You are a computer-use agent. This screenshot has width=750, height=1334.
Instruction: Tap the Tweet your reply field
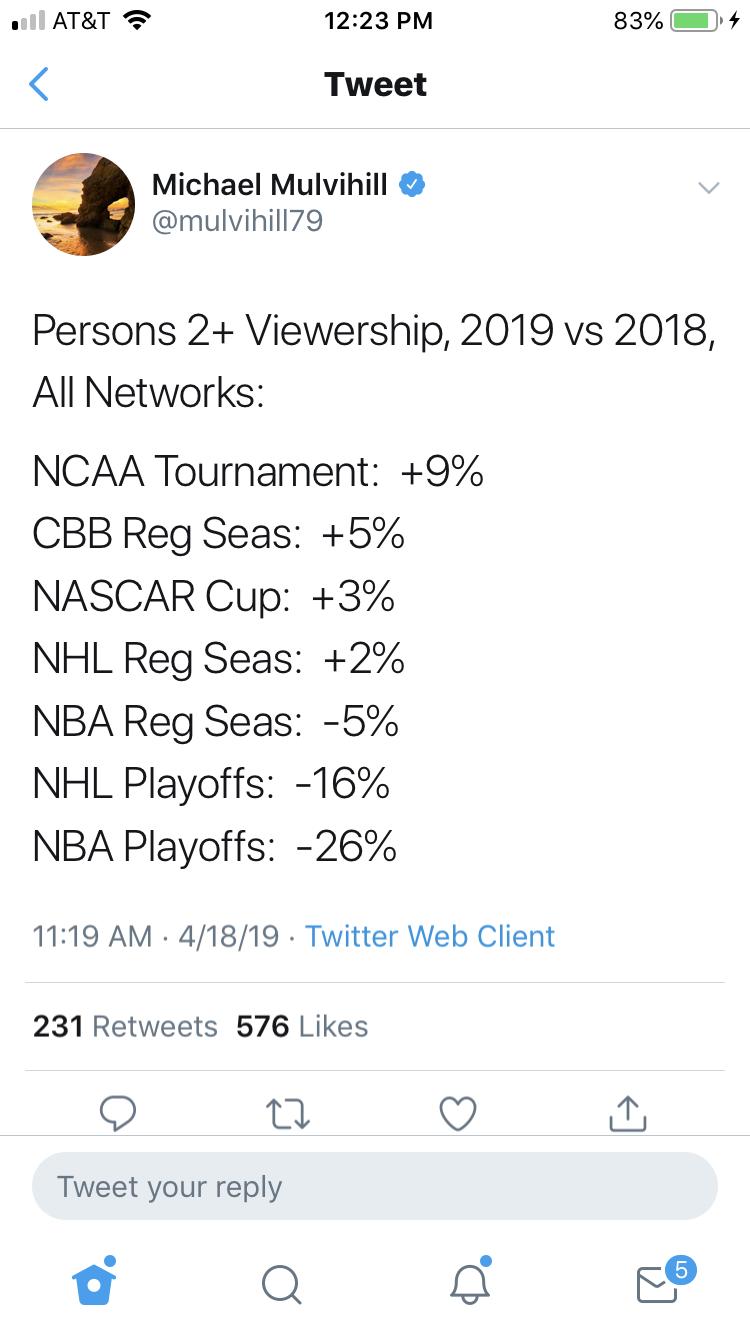point(375,1187)
